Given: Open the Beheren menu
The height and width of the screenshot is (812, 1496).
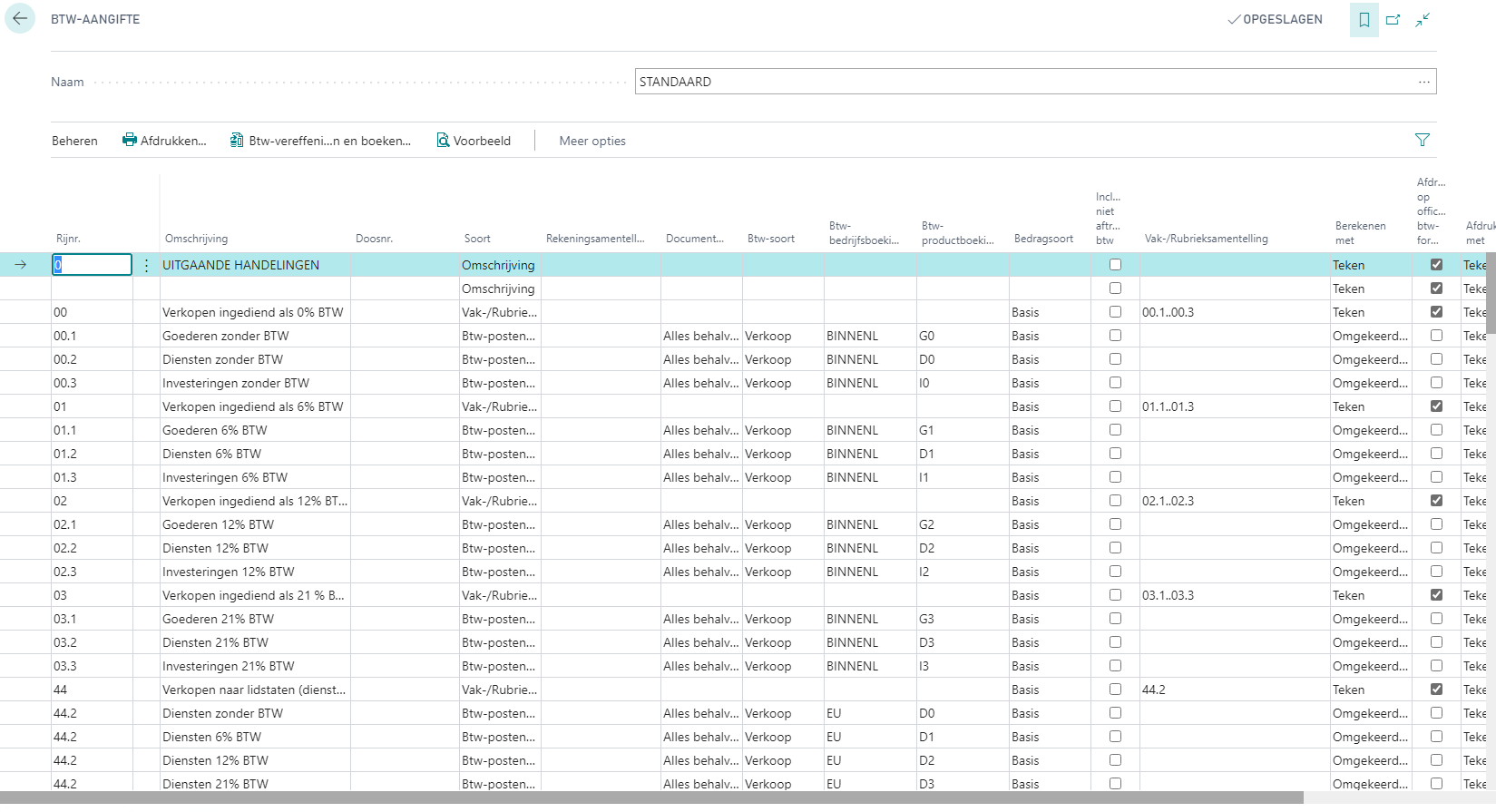Looking at the screenshot, I should pos(74,141).
